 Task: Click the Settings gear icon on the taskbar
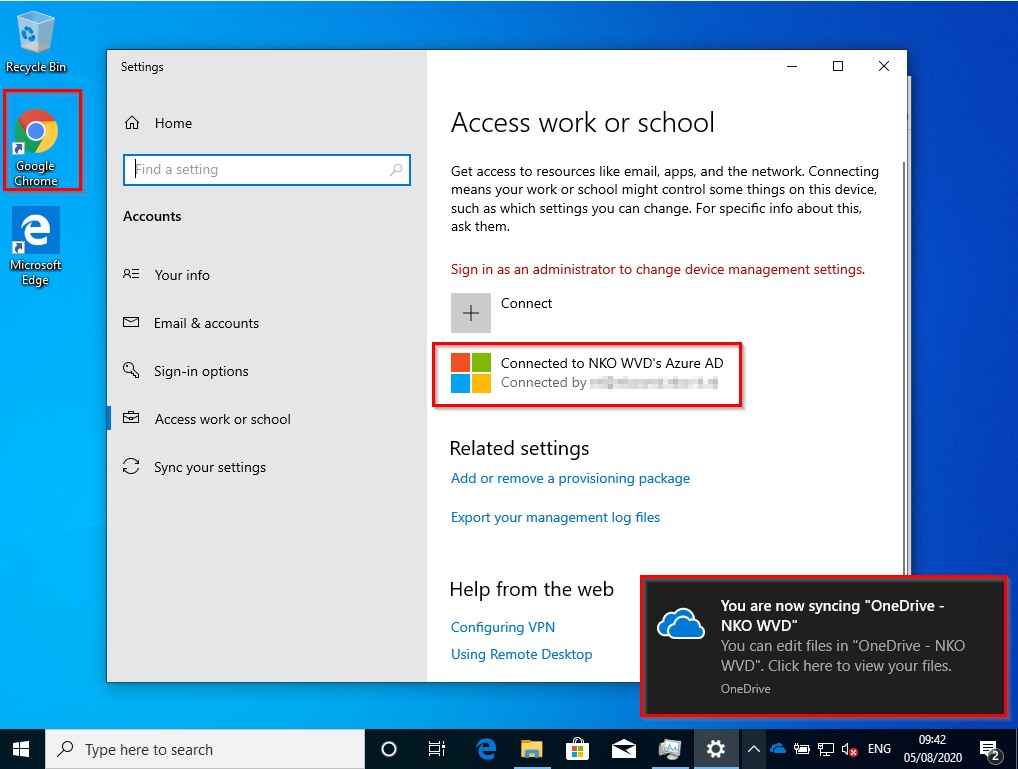[x=715, y=750]
